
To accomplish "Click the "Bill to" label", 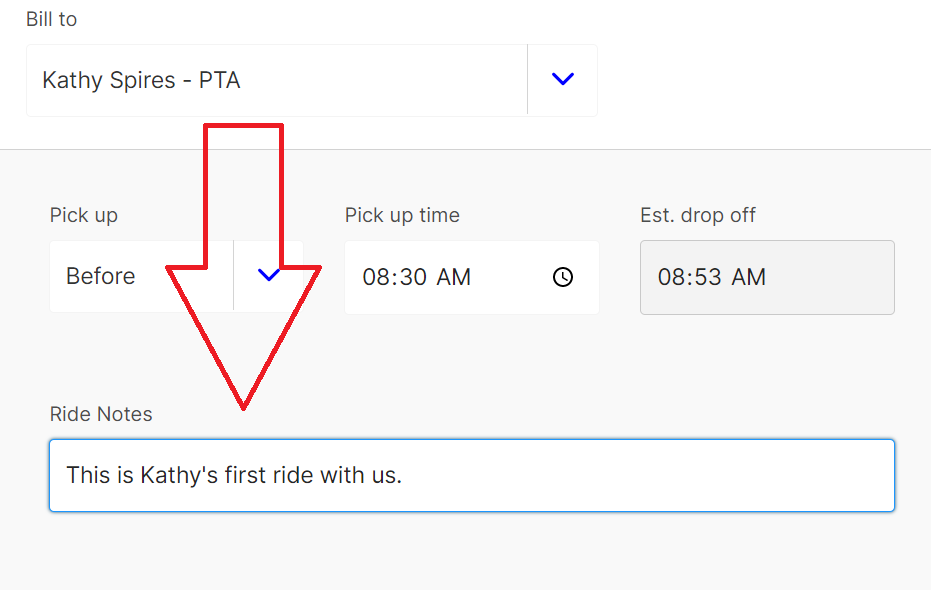I will (51, 19).
